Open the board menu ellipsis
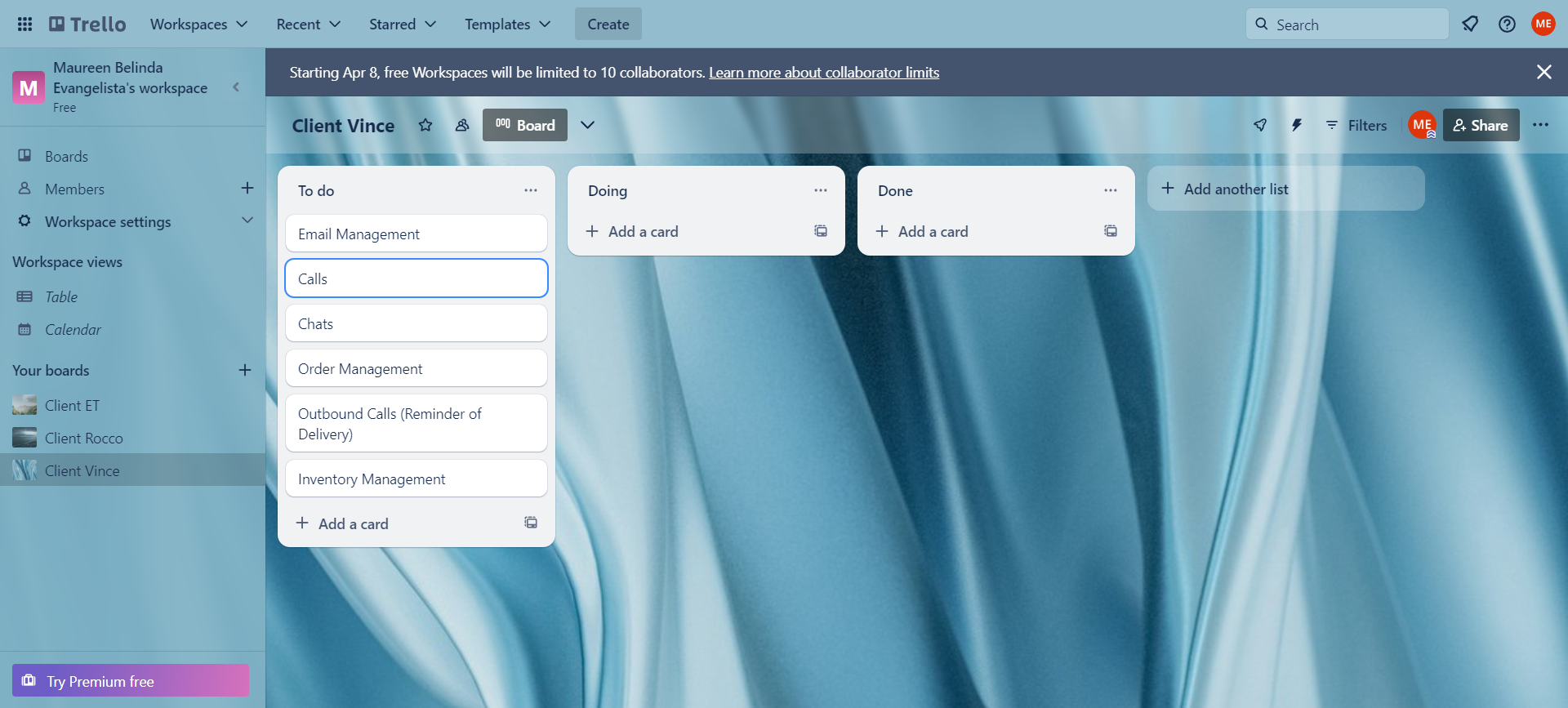 point(1540,125)
